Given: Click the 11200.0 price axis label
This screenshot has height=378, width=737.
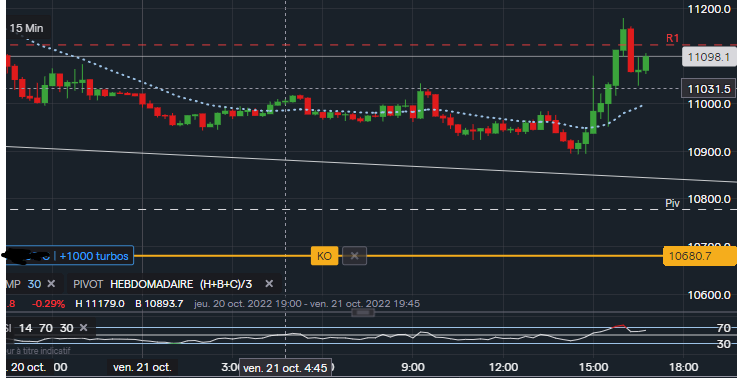Looking at the screenshot, I should pyautogui.click(x=709, y=9).
